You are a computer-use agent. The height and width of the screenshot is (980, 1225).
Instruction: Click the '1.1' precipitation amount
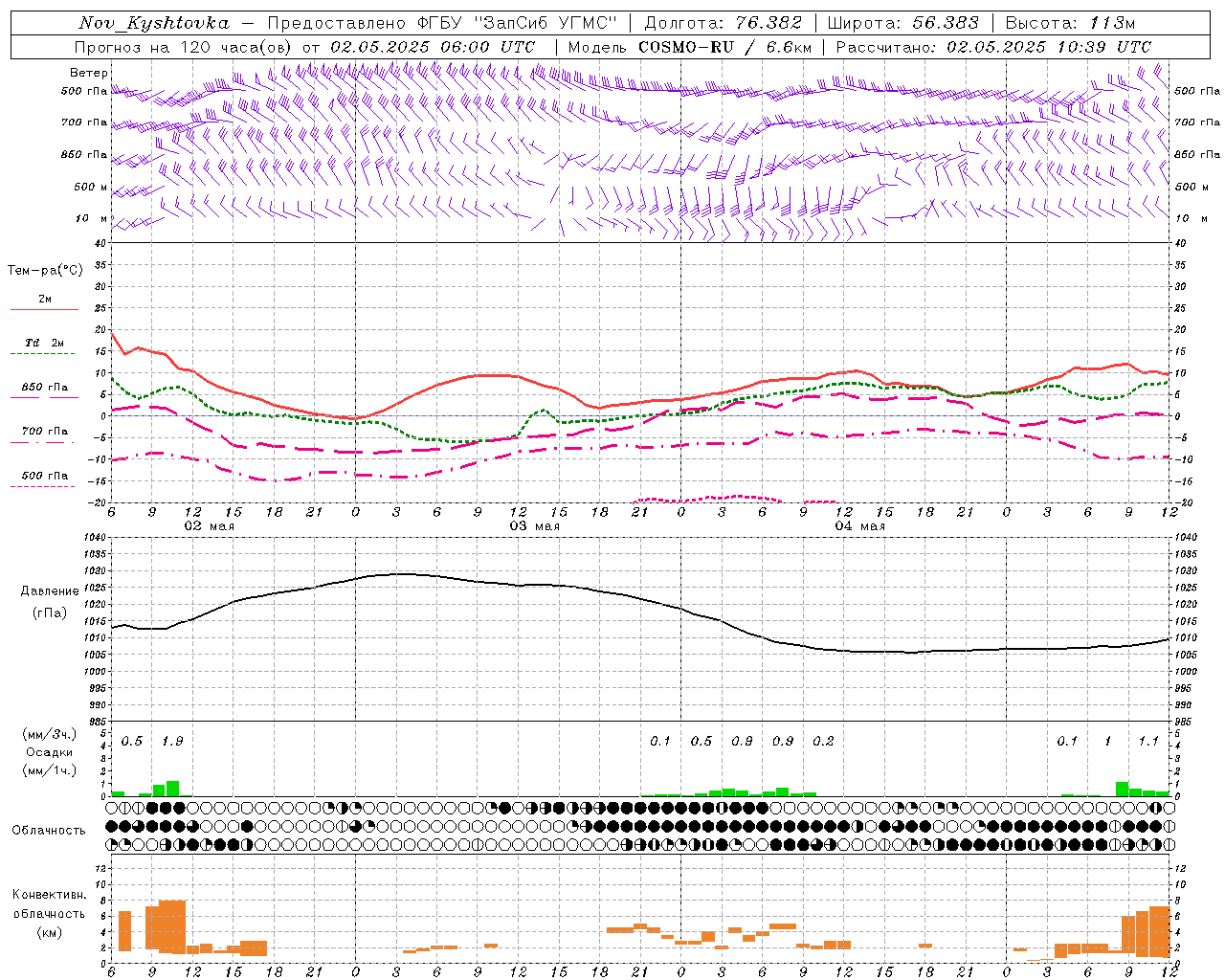[1148, 741]
